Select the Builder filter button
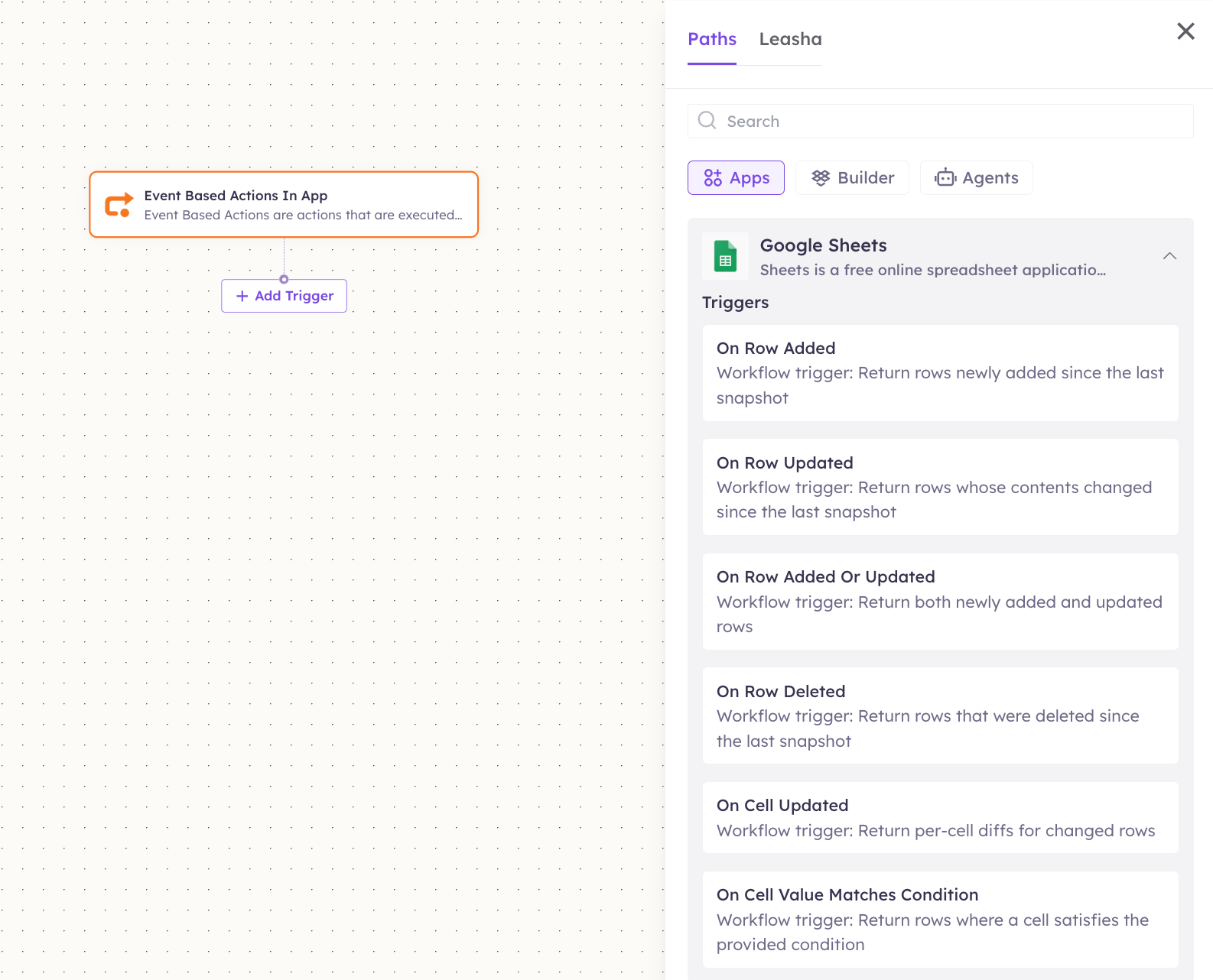Image resolution: width=1213 pixels, height=980 pixels. (x=852, y=177)
